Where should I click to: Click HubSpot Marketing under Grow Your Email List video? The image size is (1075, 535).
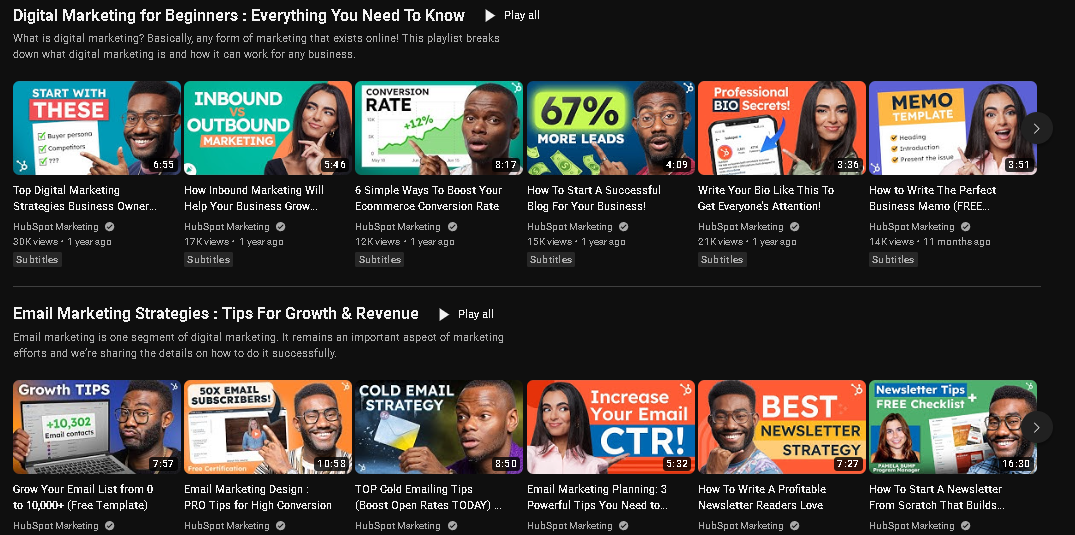pos(56,526)
